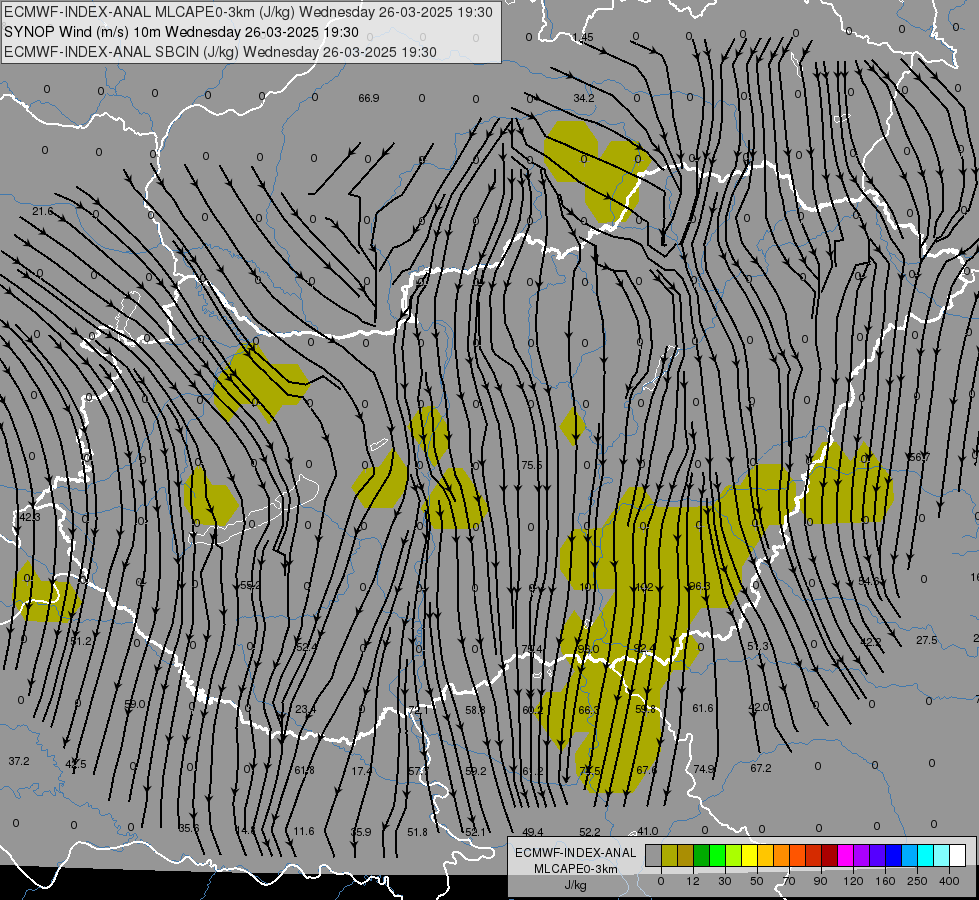Click the map value 21.6
979x900 pixels.
[42, 212]
